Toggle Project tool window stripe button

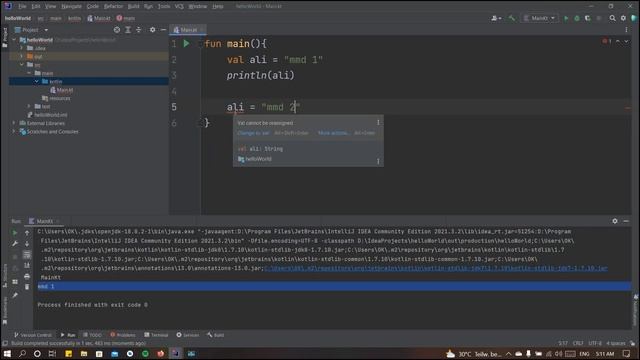tap(4, 38)
